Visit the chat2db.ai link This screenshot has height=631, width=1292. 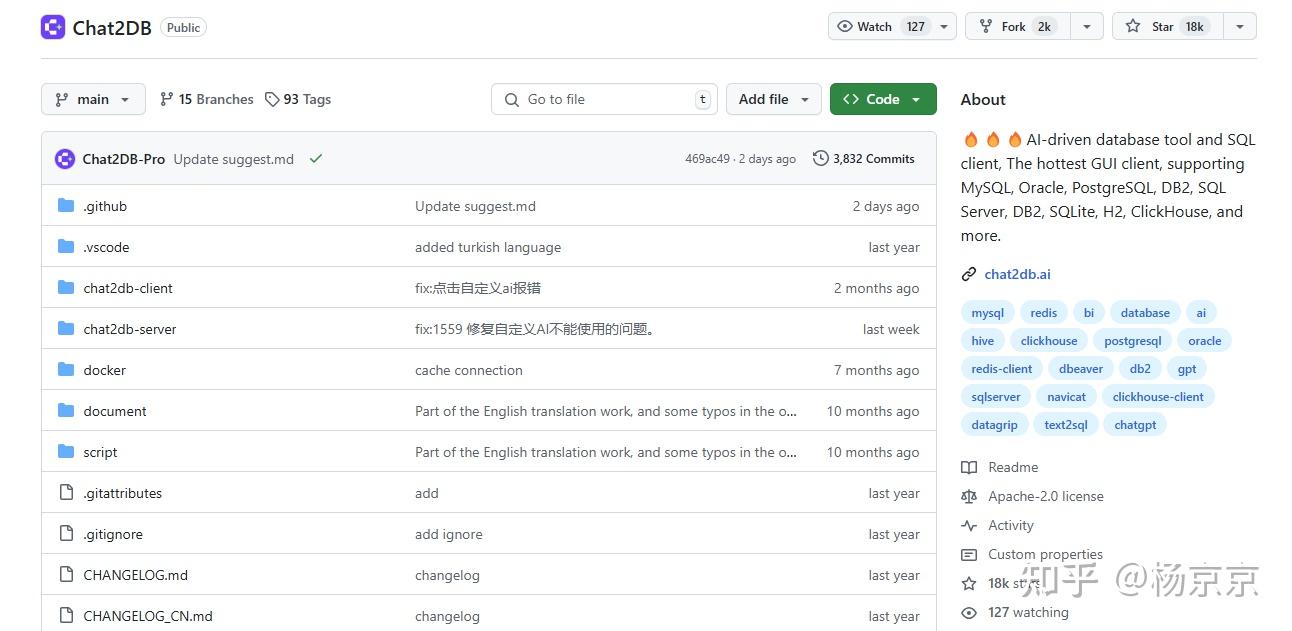click(1017, 274)
